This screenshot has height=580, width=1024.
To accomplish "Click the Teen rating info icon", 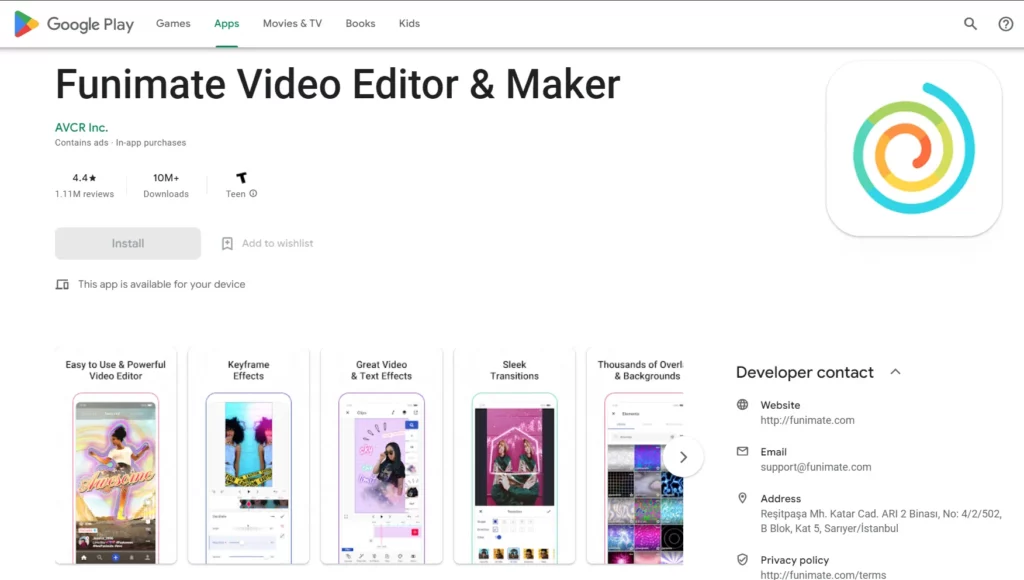I will (x=253, y=193).
